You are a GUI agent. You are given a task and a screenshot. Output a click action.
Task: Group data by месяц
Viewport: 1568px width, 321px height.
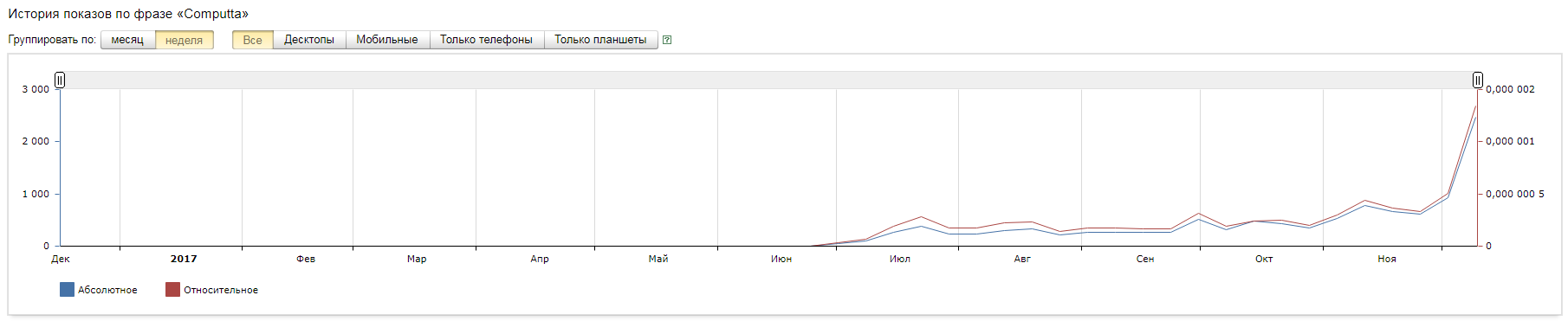pyautogui.click(x=128, y=40)
